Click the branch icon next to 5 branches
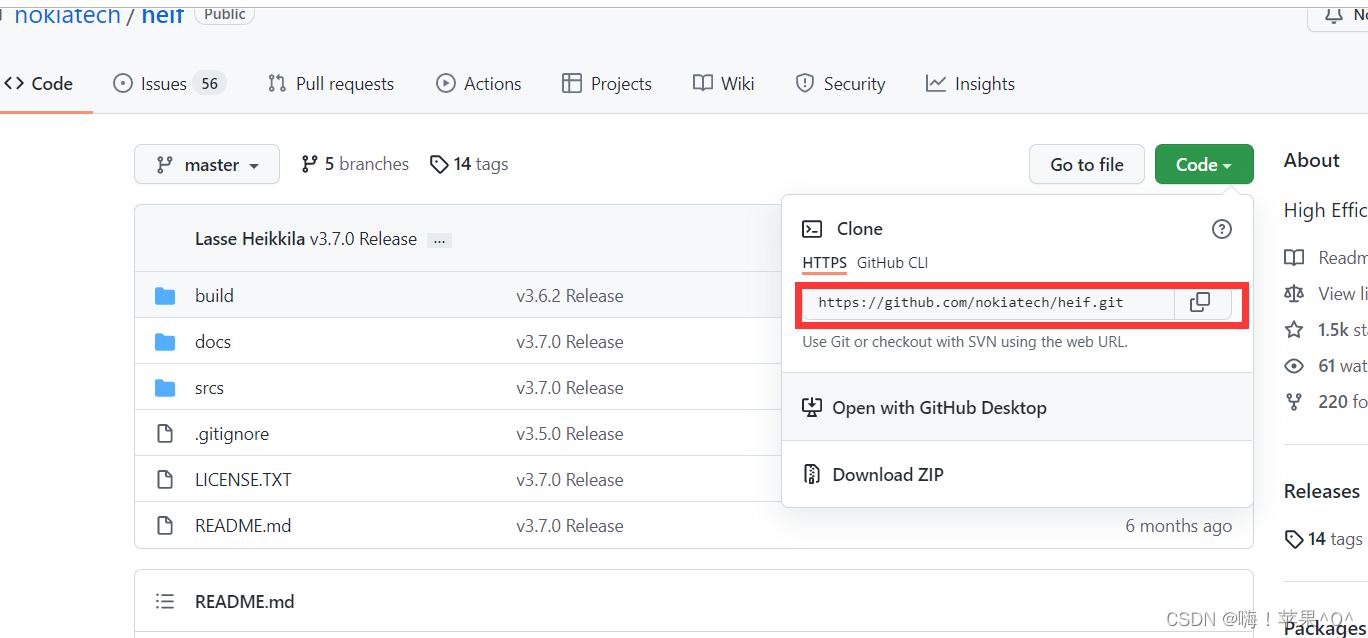This screenshot has height=638, width=1368. pyautogui.click(x=309, y=164)
